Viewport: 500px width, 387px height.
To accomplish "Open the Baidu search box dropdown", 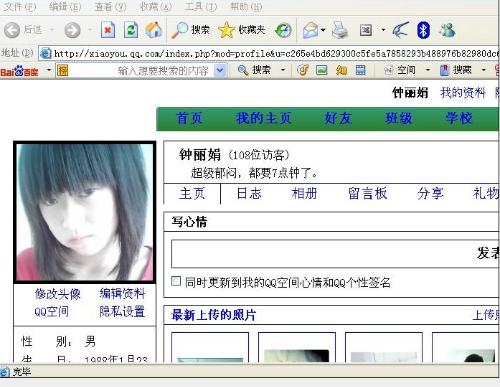I will point(220,70).
